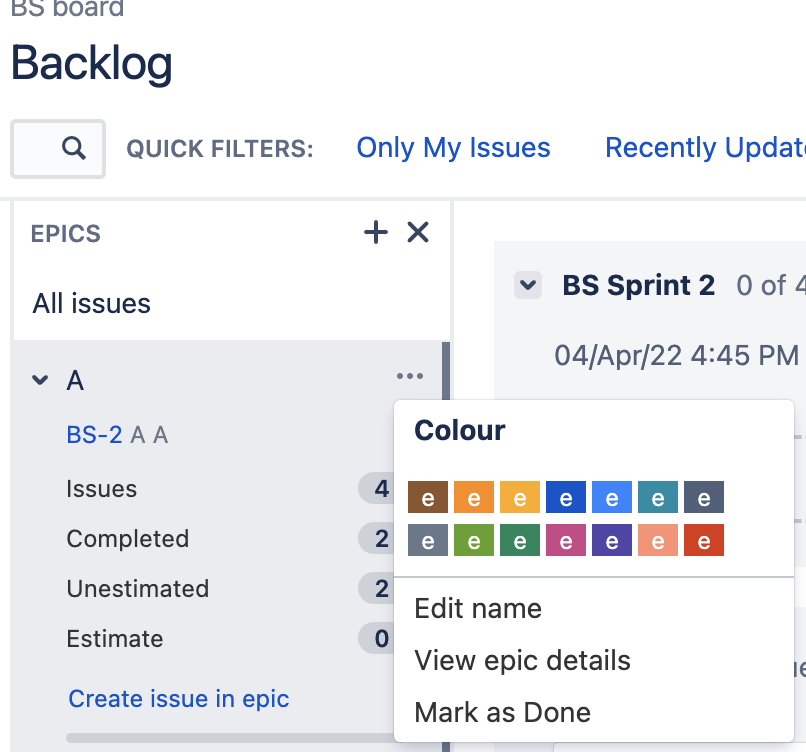Open issue BS-2 from the epic panel
Viewport: 806px width, 752px height.
pyautogui.click(x=91, y=435)
